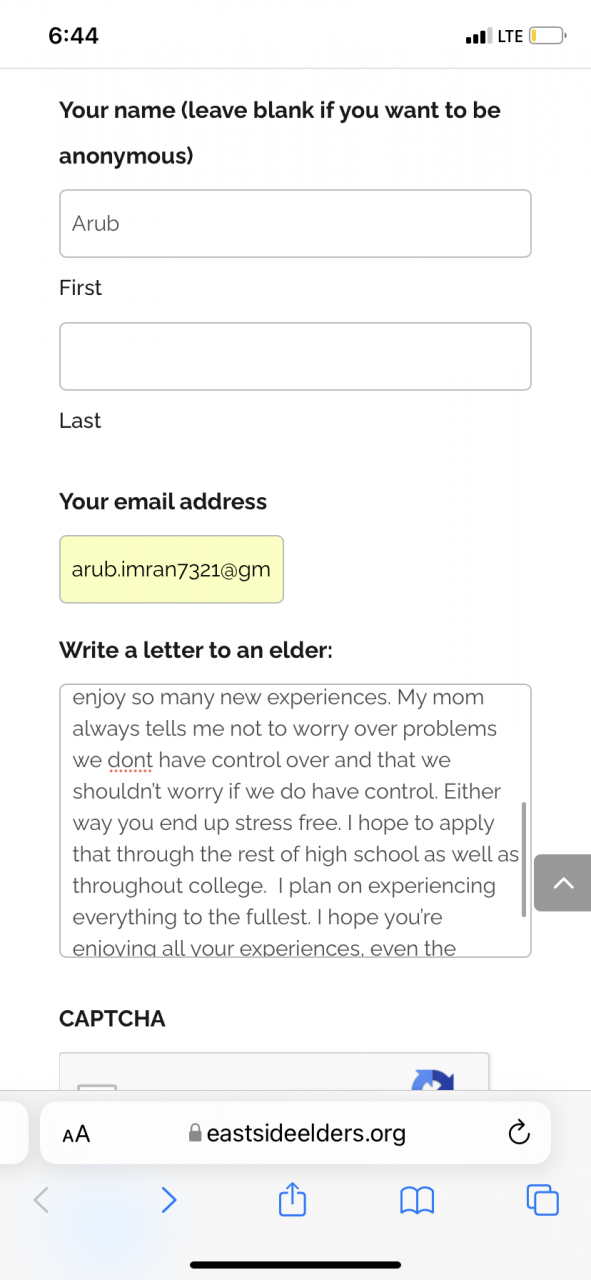Viewport: 591px width, 1280px height.
Task: Open the Share sheet icon
Action: tap(291, 1198)
